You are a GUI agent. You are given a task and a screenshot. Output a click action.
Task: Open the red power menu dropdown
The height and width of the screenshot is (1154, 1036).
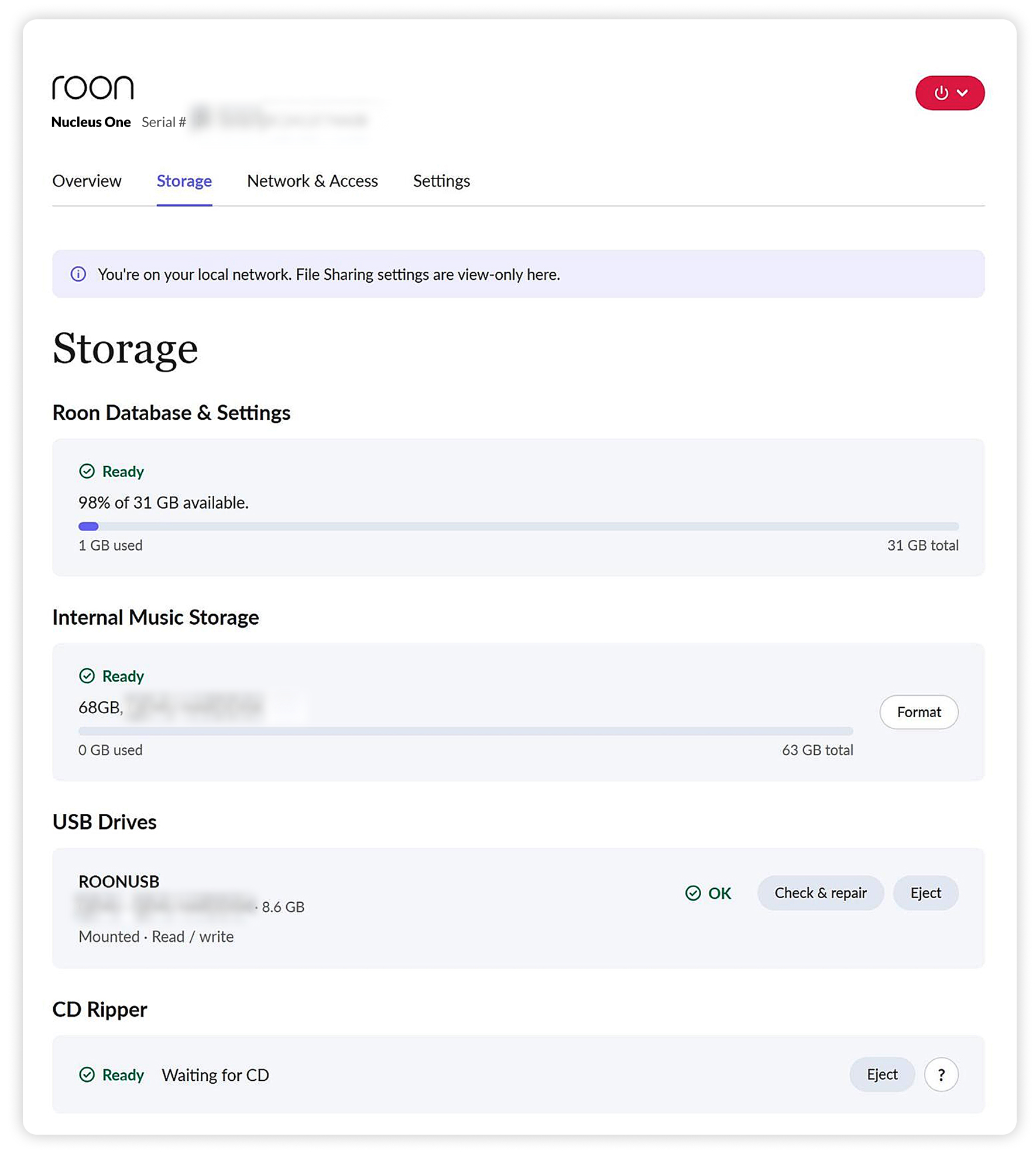pyautogui.click(x=949, y=93)
